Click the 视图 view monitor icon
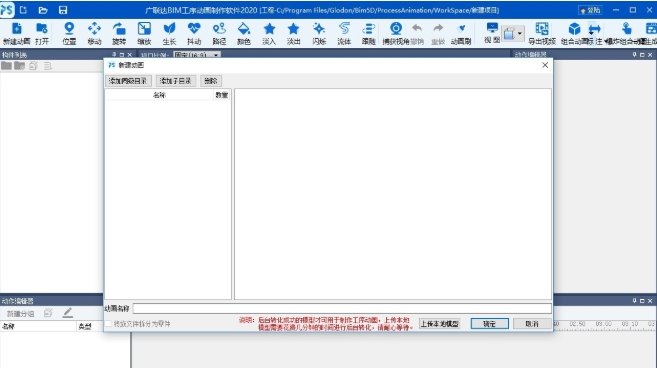 point(492,29)
